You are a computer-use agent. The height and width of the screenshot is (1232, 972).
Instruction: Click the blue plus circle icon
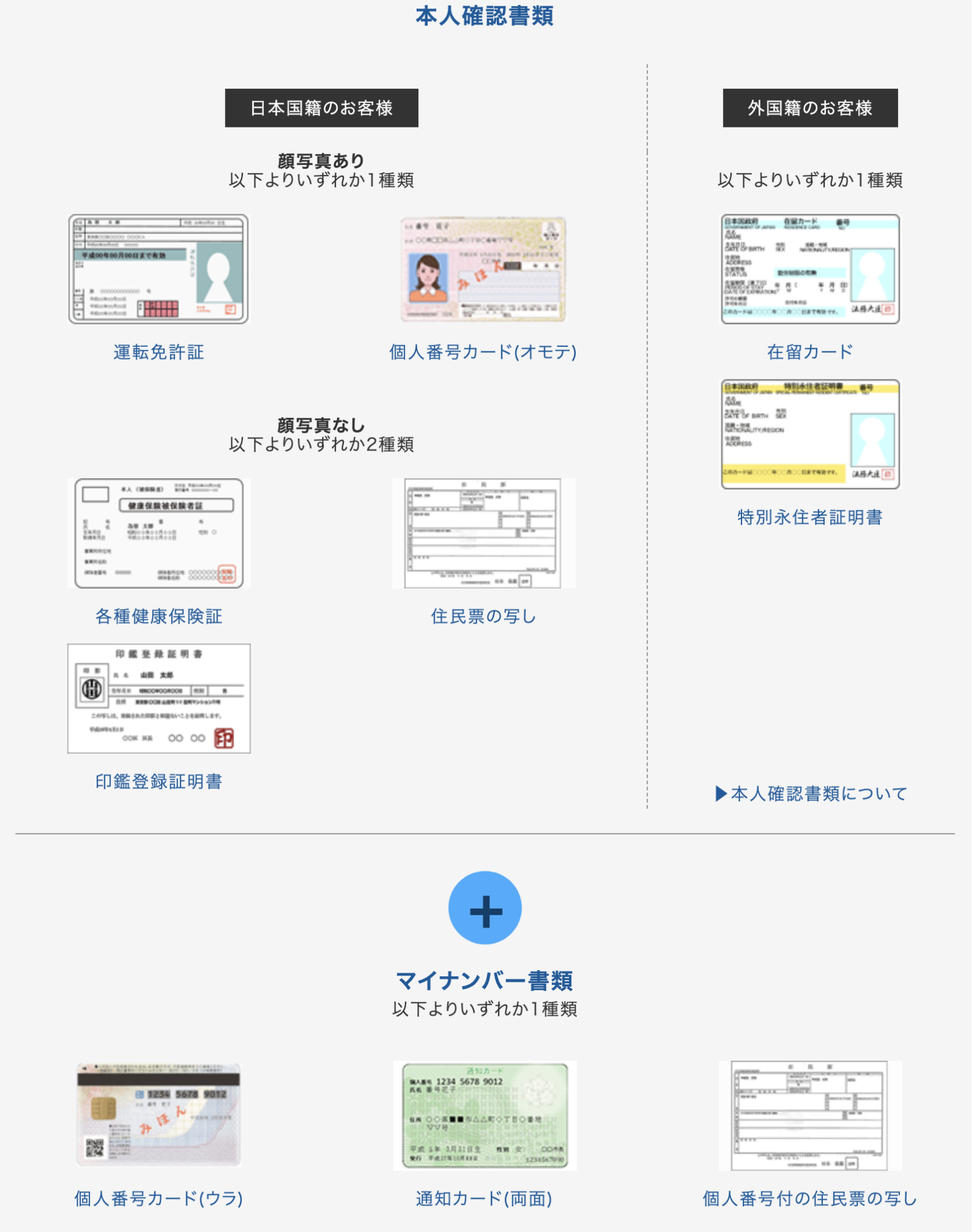click(x=485, y=908)
